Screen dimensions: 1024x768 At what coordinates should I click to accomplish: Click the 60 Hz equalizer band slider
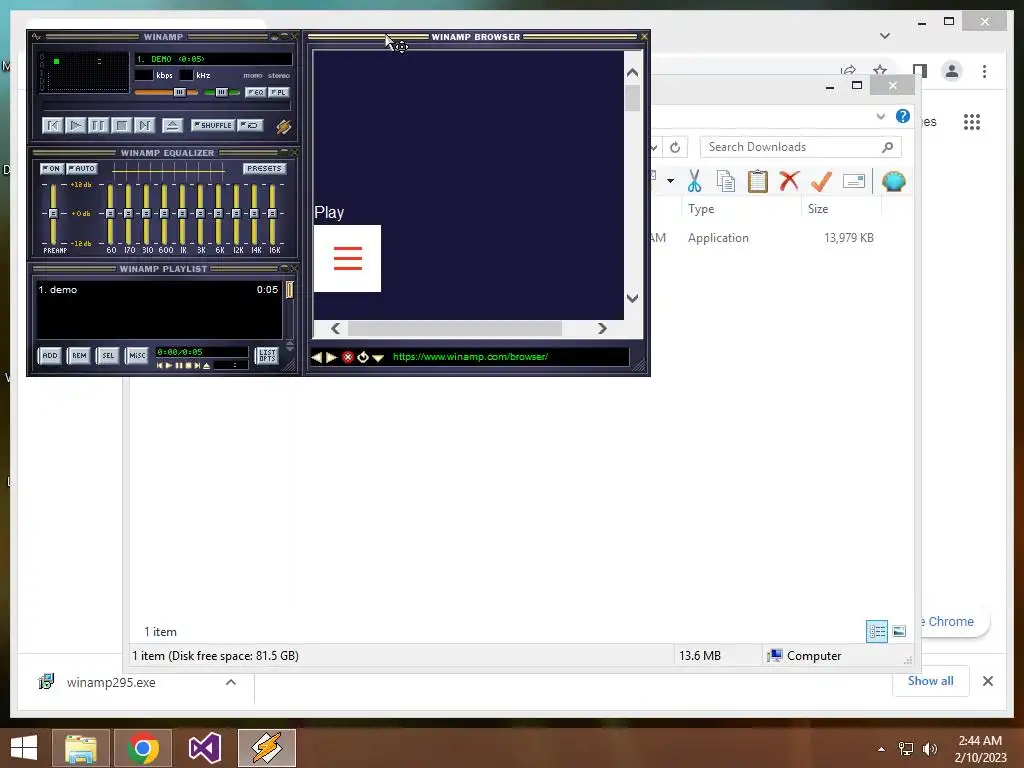(x=110, y=214)
